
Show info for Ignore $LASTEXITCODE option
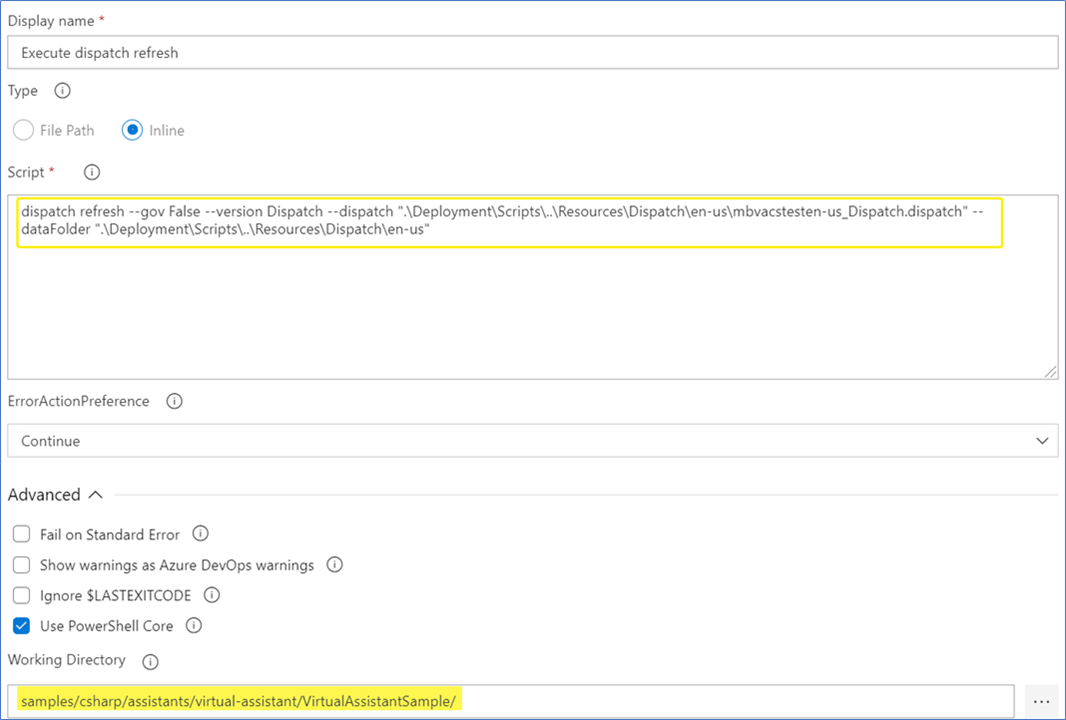[211, 595]
